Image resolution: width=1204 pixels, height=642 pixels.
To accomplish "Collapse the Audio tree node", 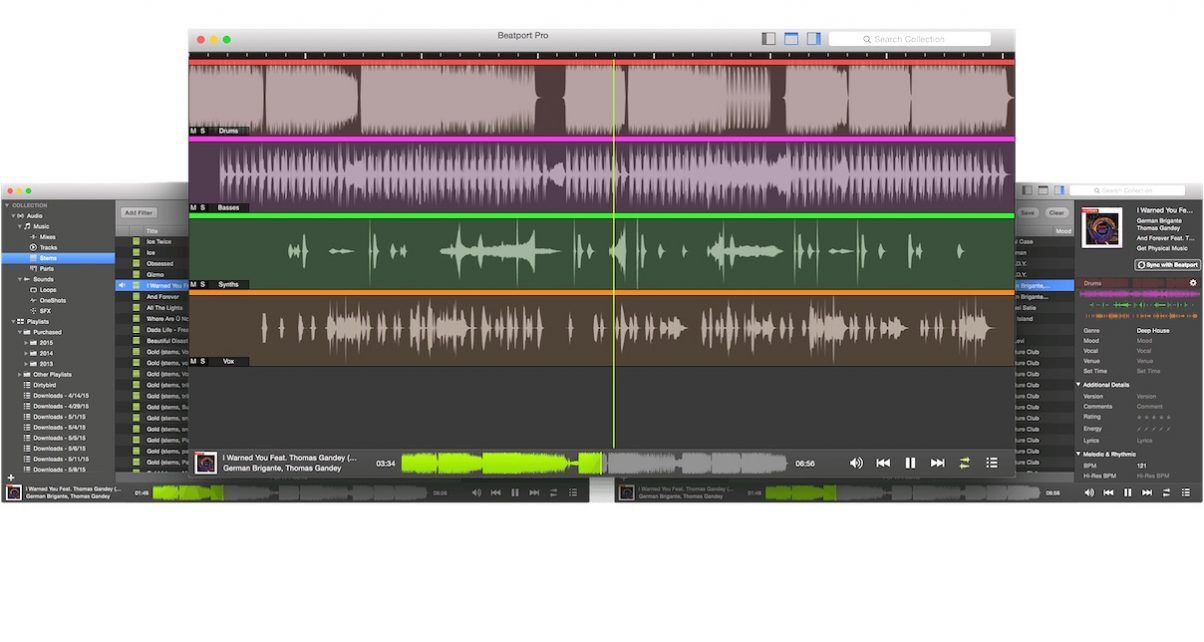I will [13, 216].
